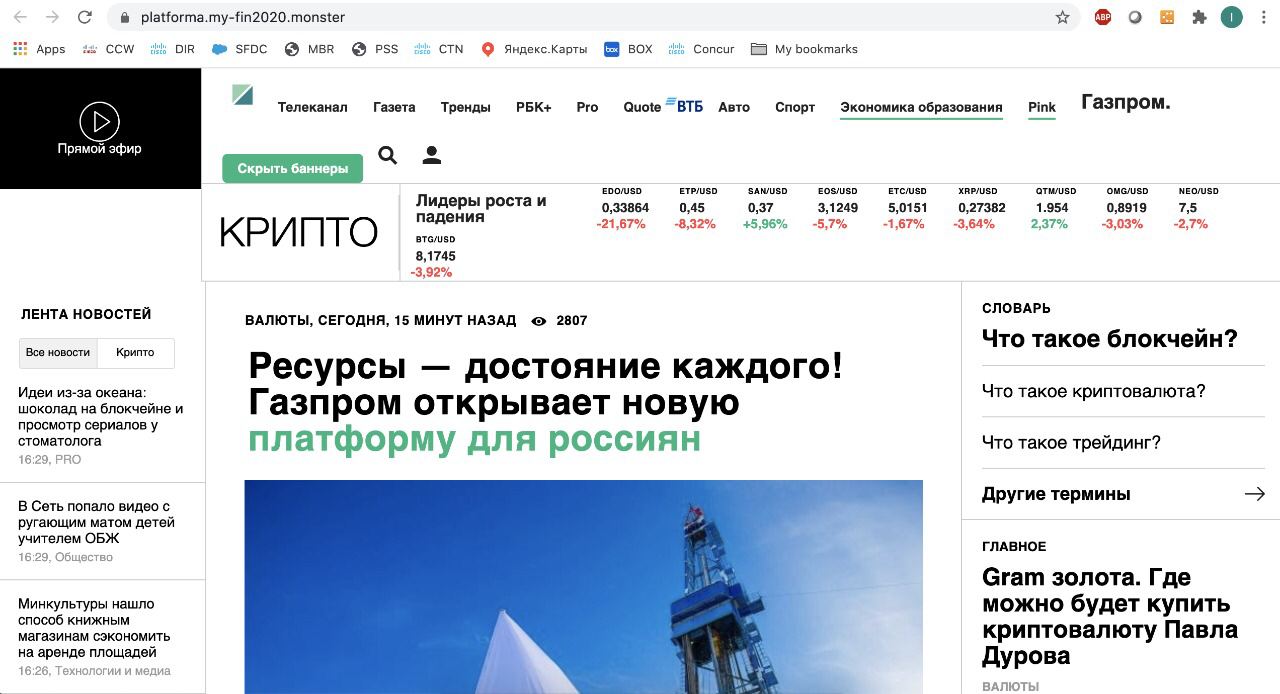The width and height of the screenshot is (1280, 694).
Task: Open news about учителем ОБЖ video
Action: click(x=96, y=522)
